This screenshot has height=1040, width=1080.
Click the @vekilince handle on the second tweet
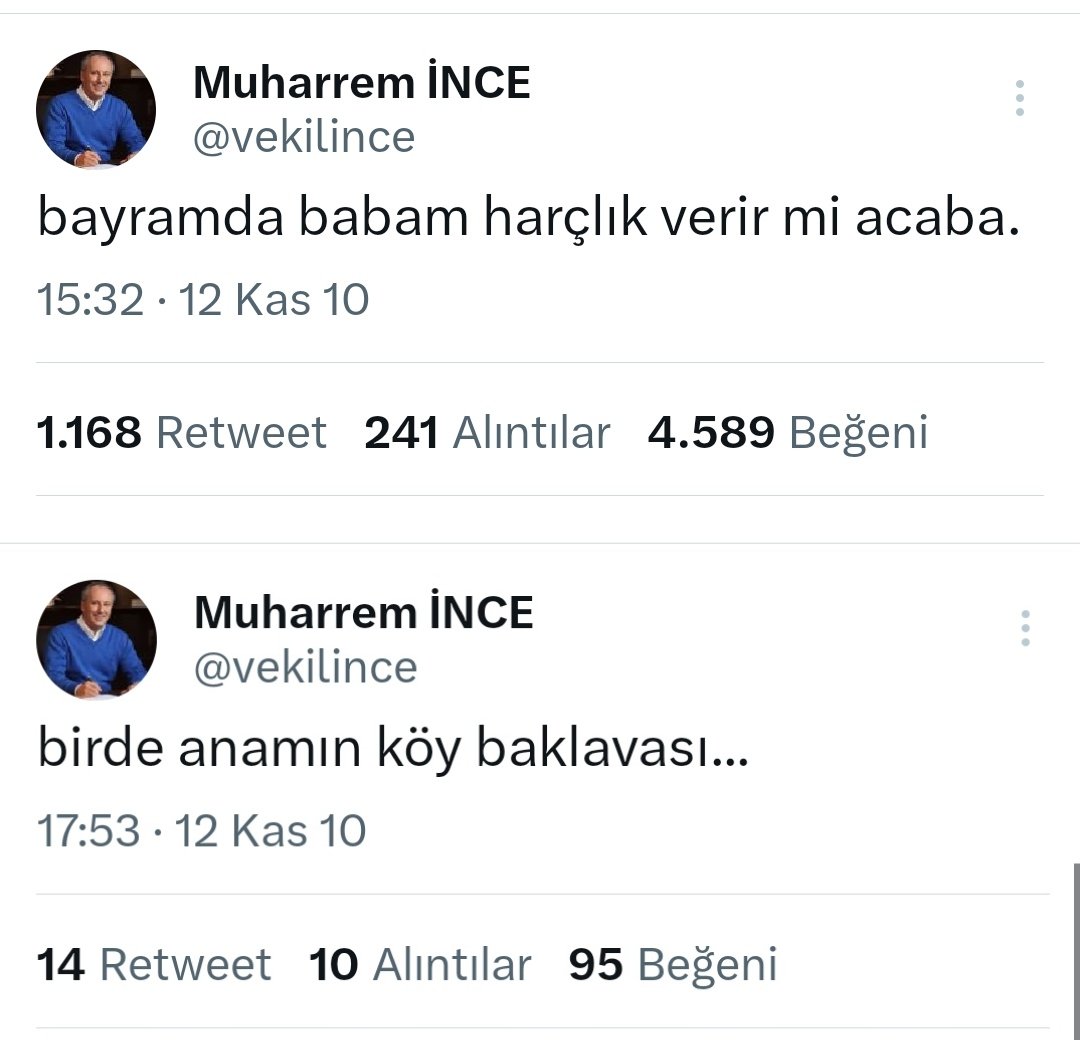[305, 668]
